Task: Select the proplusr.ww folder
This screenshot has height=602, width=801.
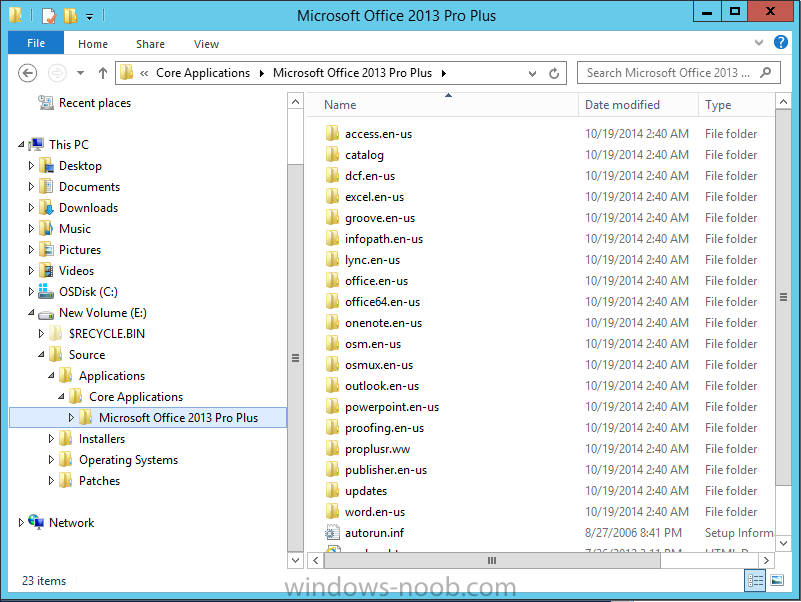Action: [x=377, y=449]
